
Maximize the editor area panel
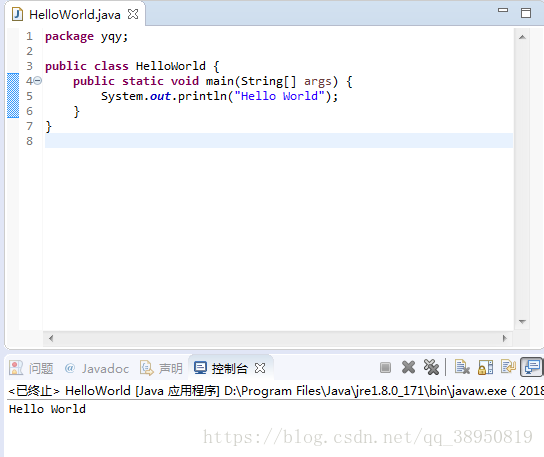tap(526, 13)
